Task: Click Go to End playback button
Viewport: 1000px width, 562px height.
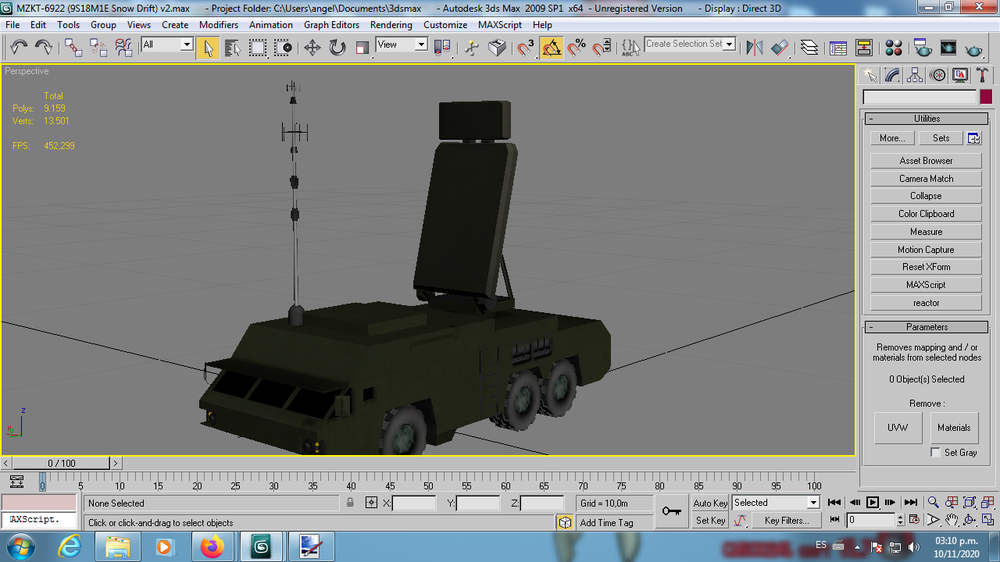Action: tap(911, 503)
